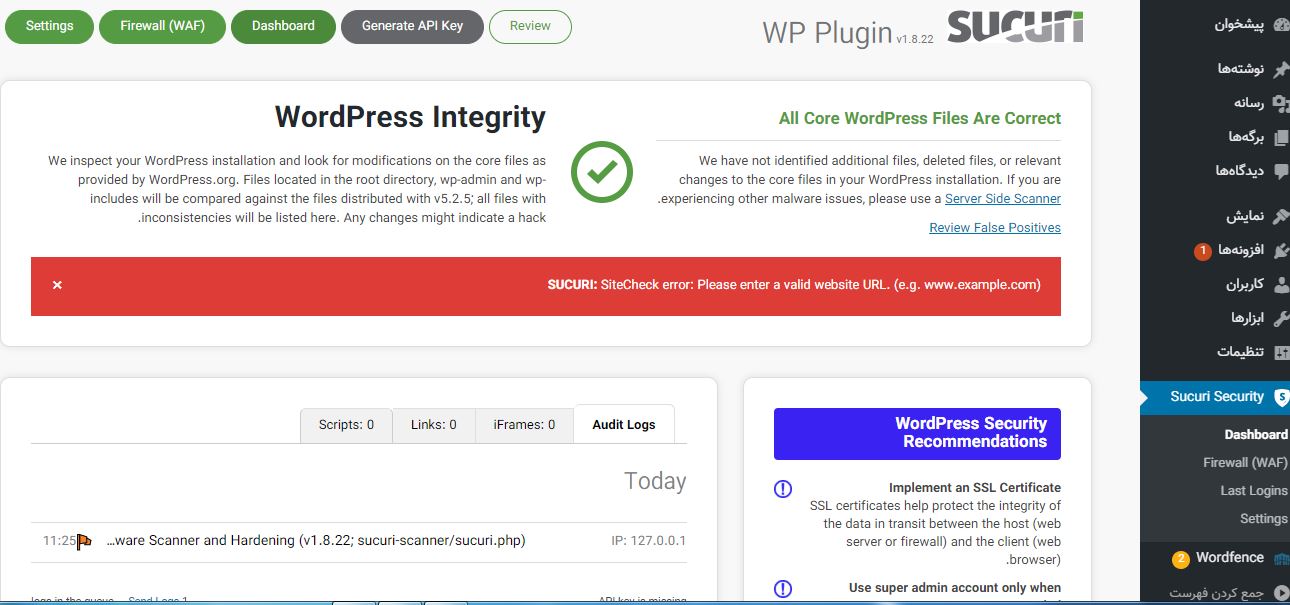This screenshot has width=1290, height=605.
Task: Click the green checkmark integrity status icon
Action: pyautogui.click(x=602, y=172)
